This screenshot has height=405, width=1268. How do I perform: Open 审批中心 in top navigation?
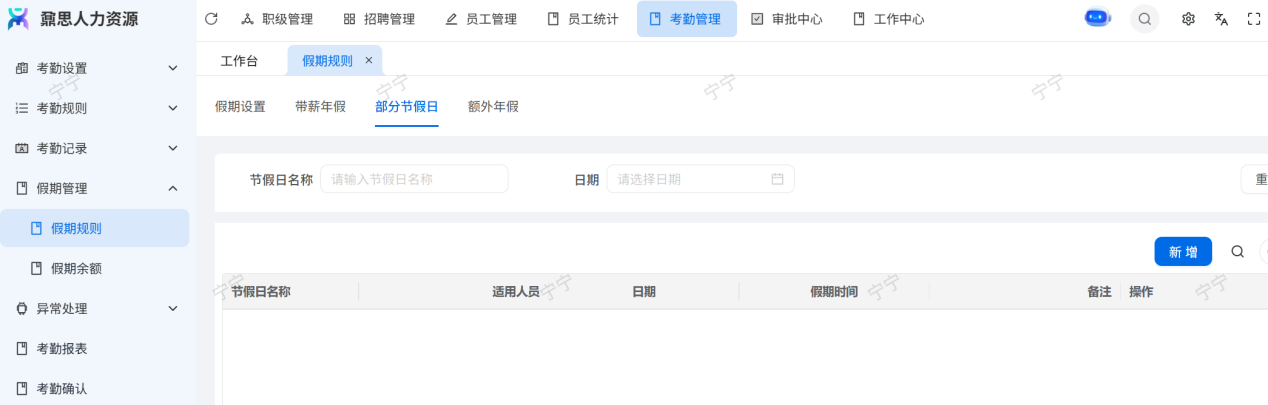(x=786, y=19)
